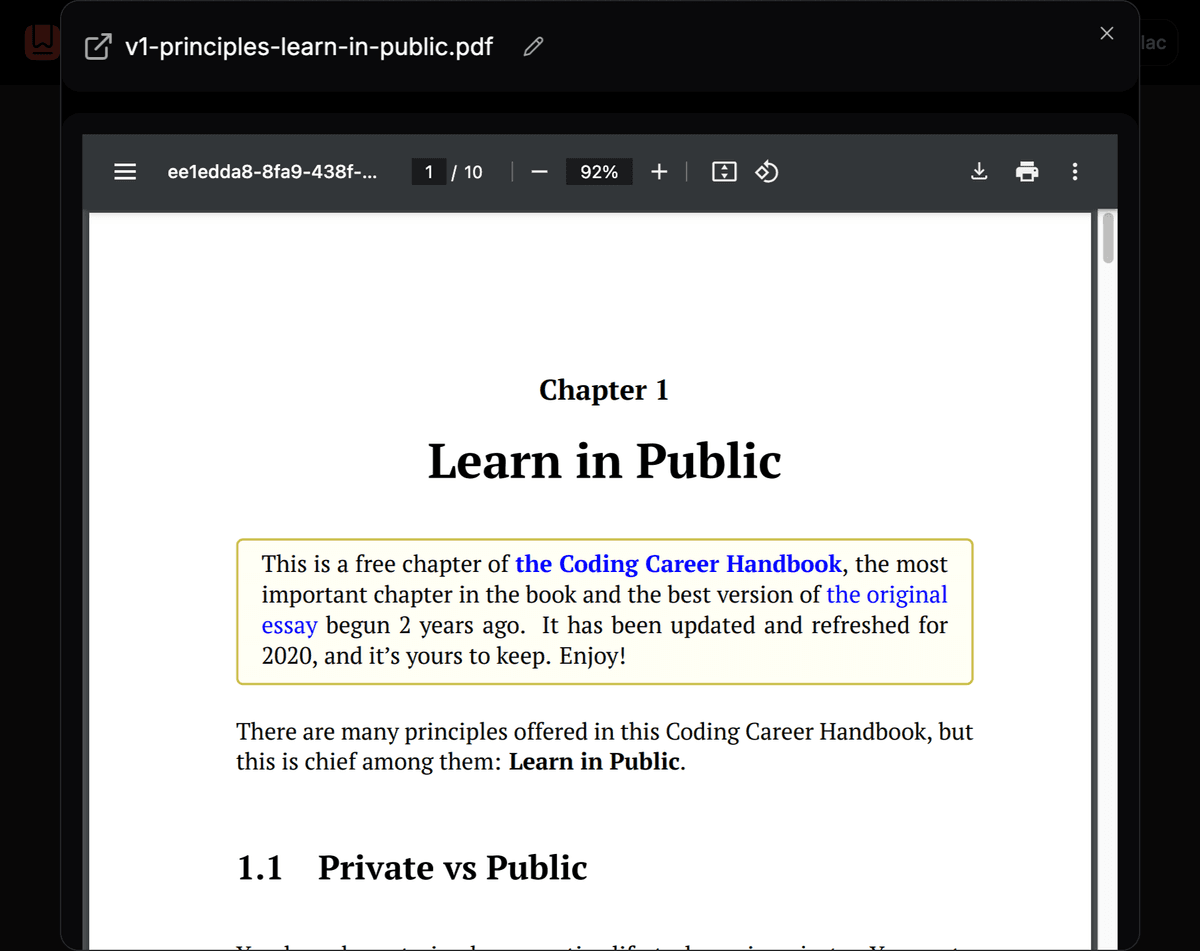This screenshot has width=1200, height=951.
Task: Click the 92% zoom level control
Action: [598, 171]
